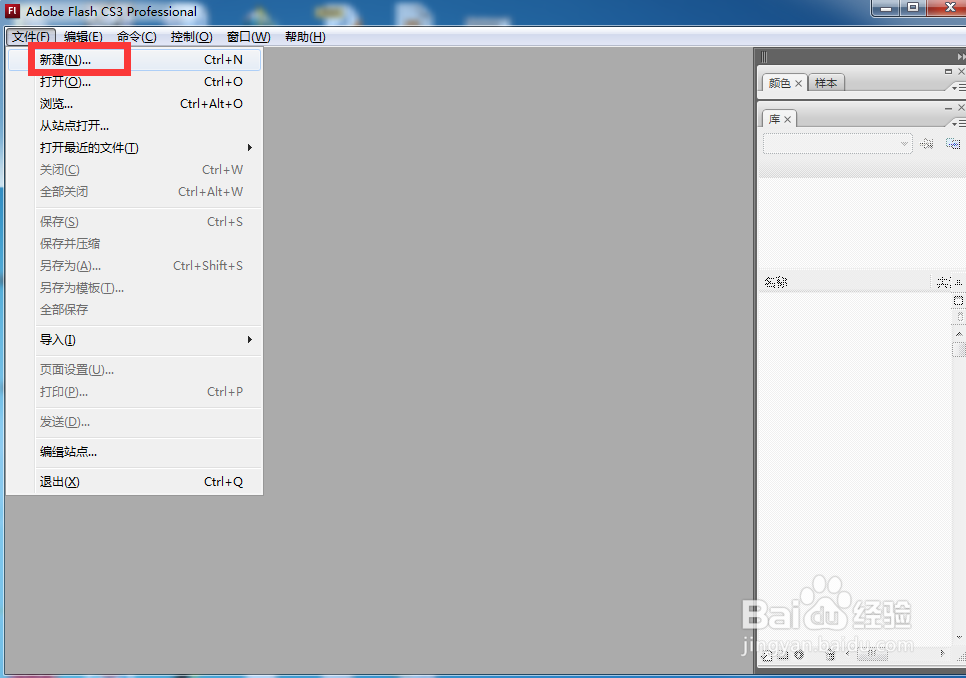The height and width of the screenshot is (678, 966).
Task: Click the panel dock gripper handle
Action: (765, 57)
